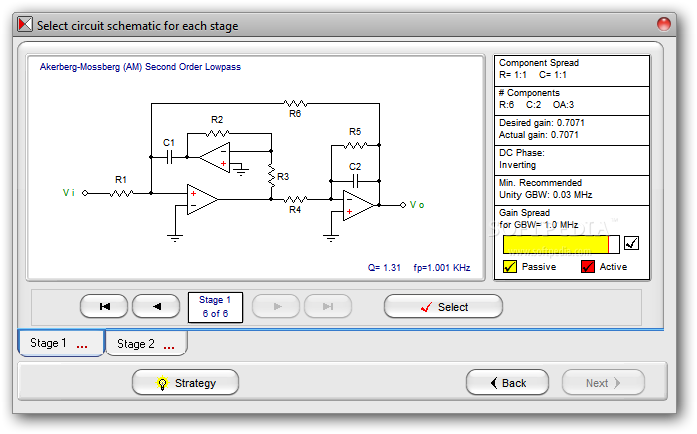697x434 pixels.
Task: Click the Unity GBW: 0.03 MHz text
Action: pyautogui.click(x=545, y=195)
